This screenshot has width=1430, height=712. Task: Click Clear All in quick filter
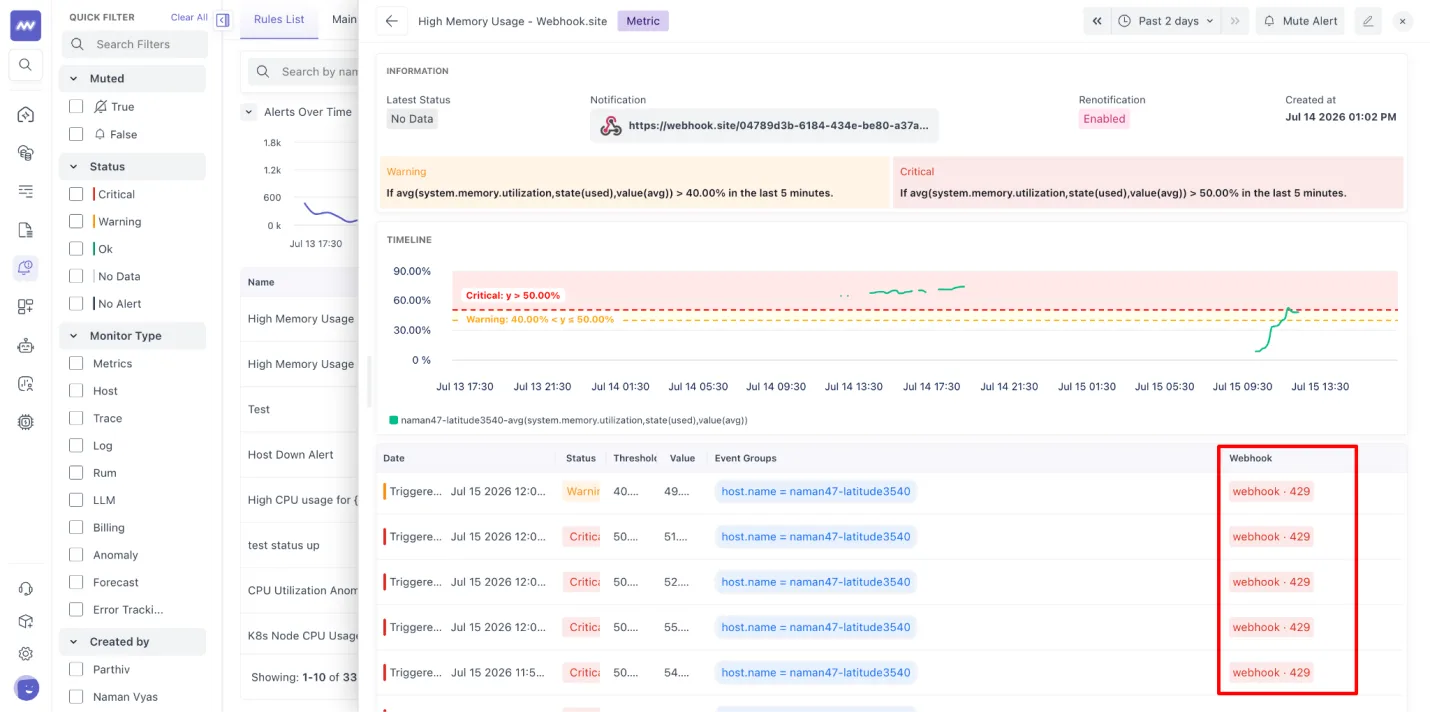click(189, 17)
